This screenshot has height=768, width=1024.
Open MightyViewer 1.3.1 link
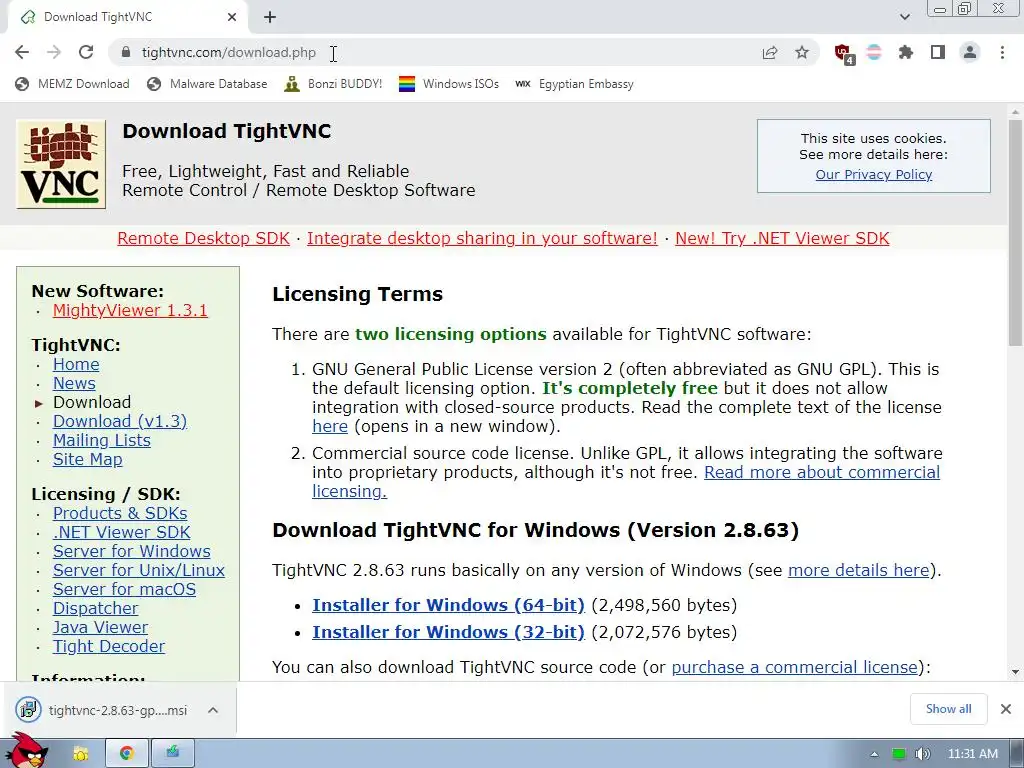(x=130, y=310)
